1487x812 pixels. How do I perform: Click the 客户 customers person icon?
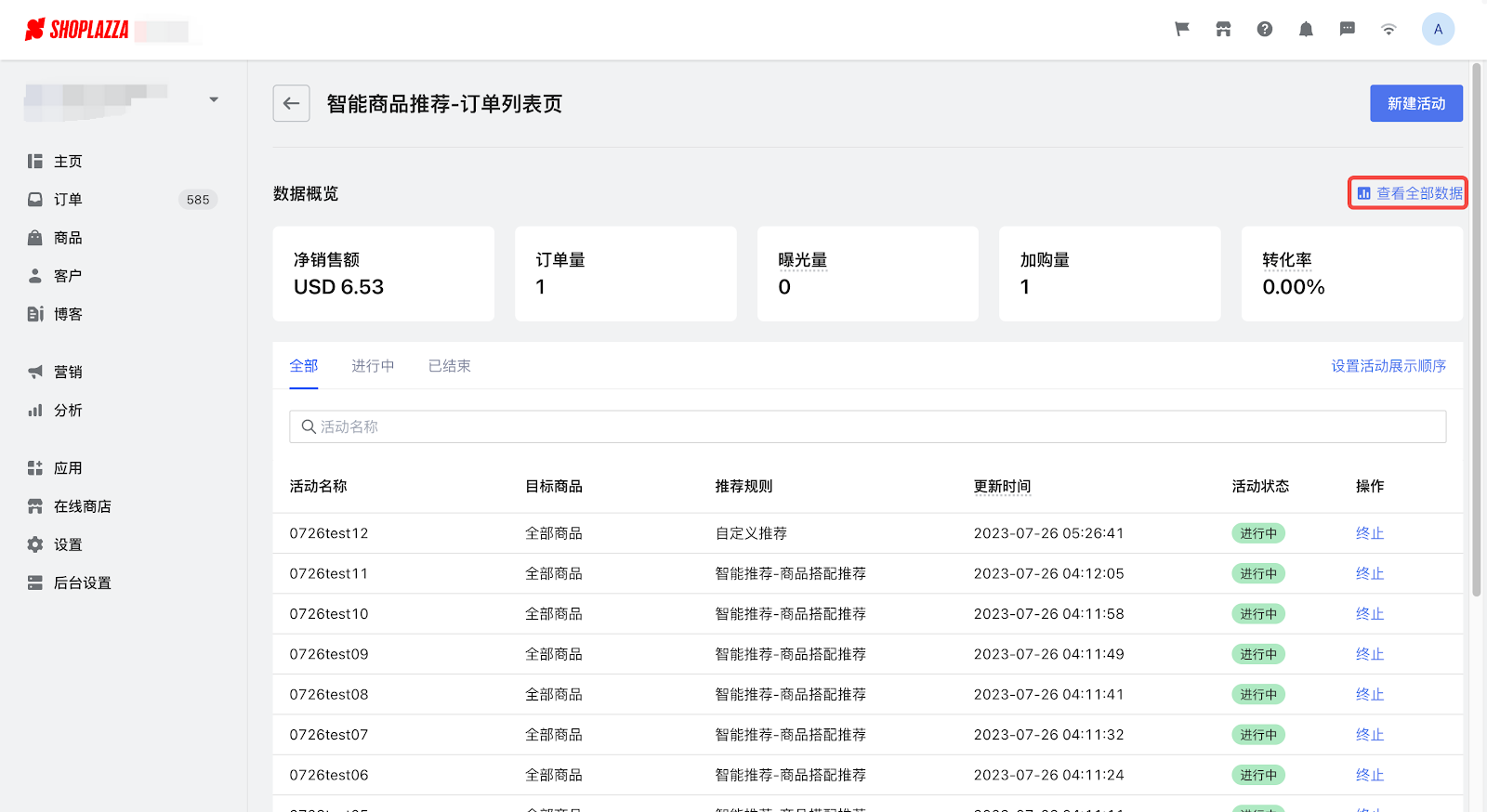point(35,276)
